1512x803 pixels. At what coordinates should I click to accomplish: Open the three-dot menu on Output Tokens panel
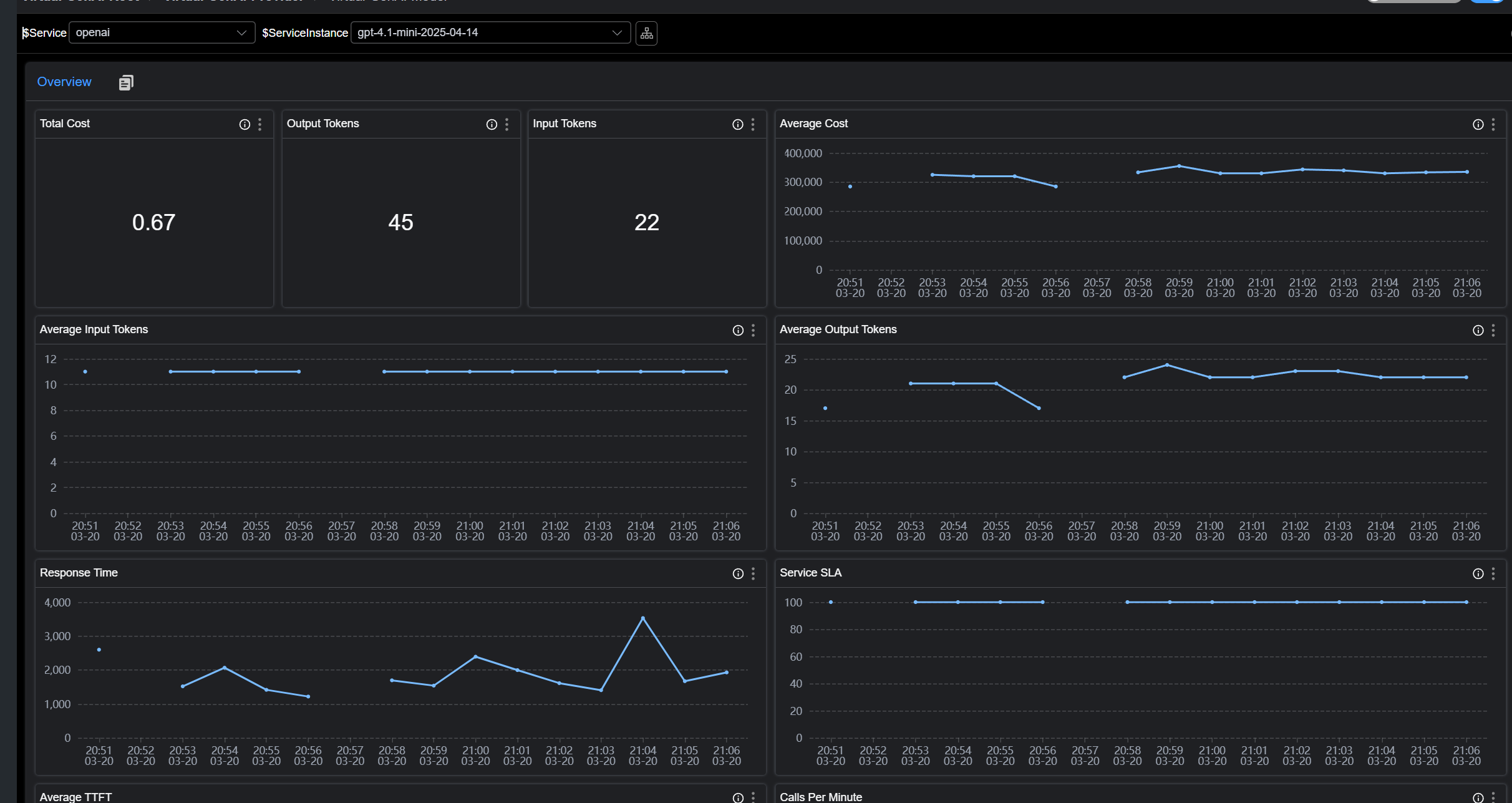coord(506,124)
